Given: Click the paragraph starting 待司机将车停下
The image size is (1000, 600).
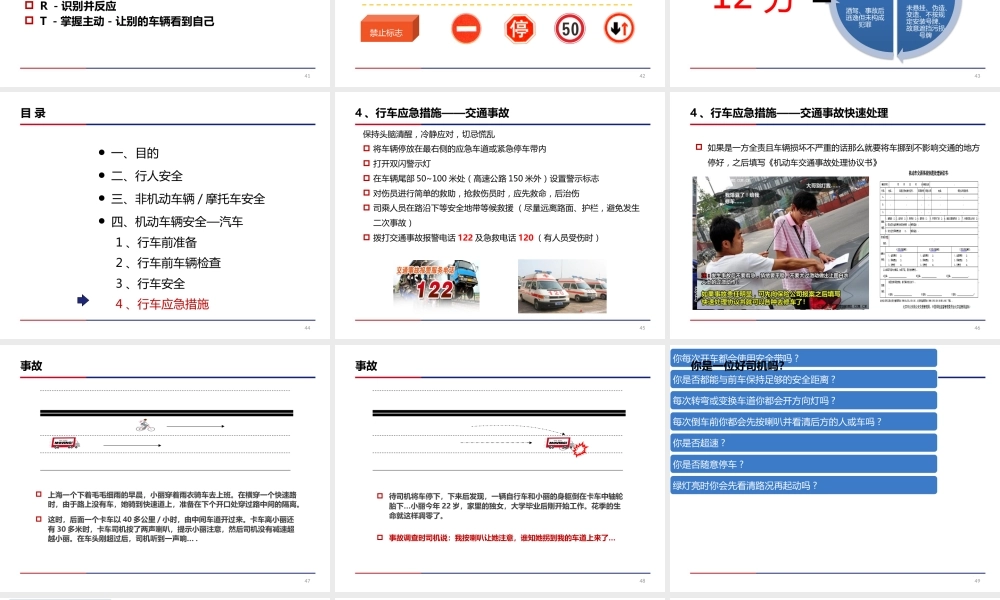Looking at the screenshot, I should [506, 505].
